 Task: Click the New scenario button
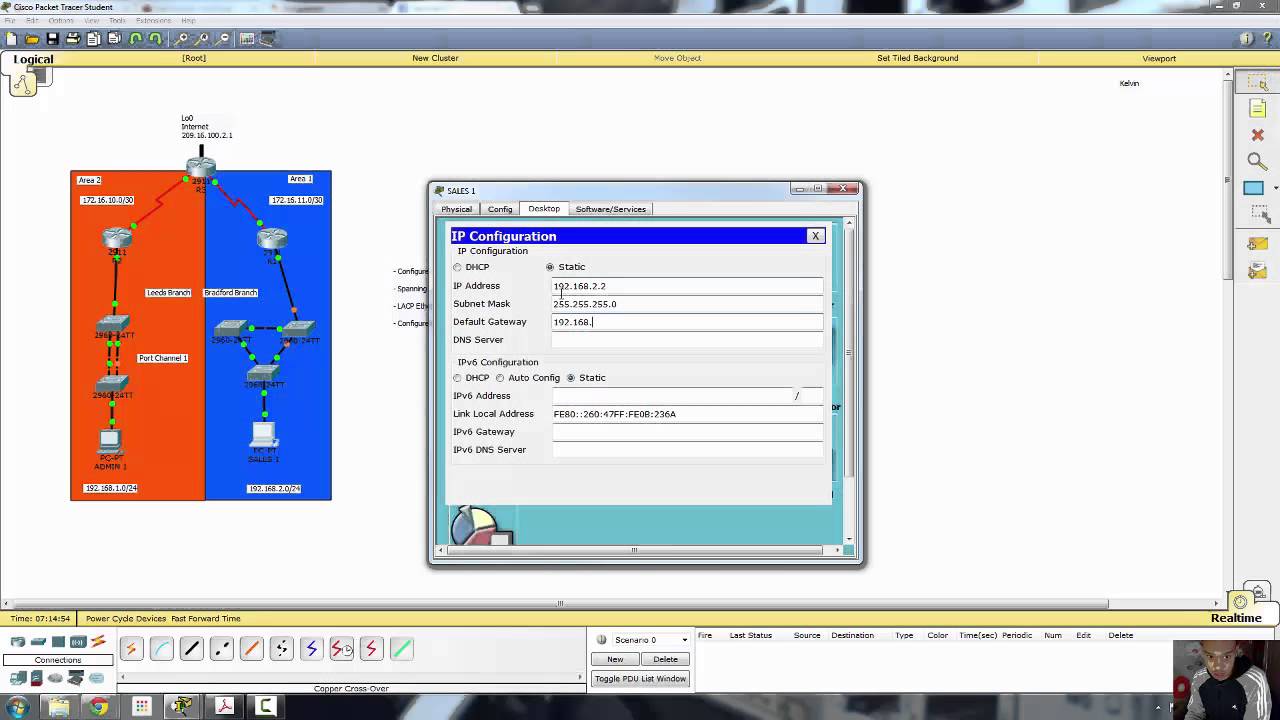point(615,659)
